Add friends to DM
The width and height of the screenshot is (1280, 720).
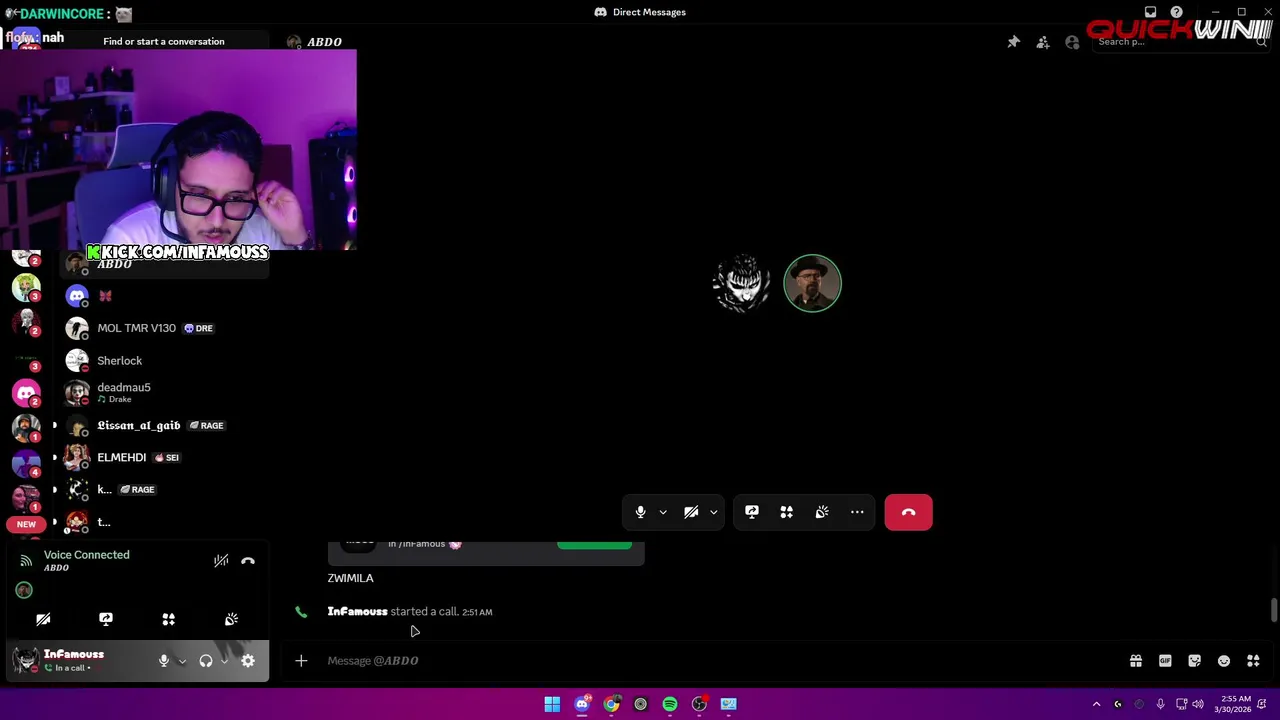[1043, 42]
